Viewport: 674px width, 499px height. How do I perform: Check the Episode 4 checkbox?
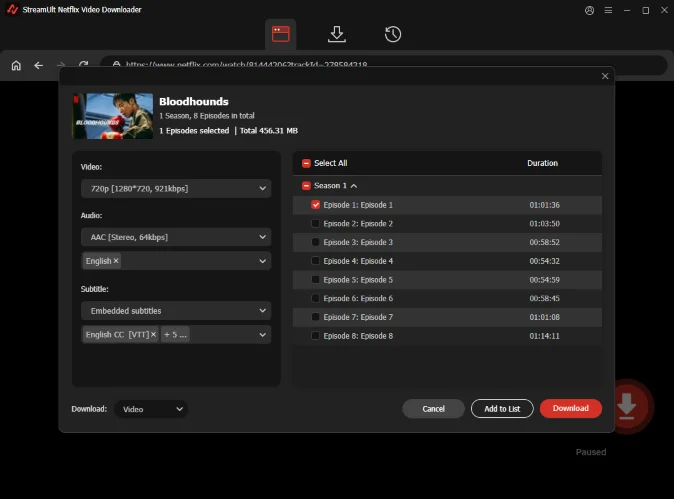coord(316,261)
